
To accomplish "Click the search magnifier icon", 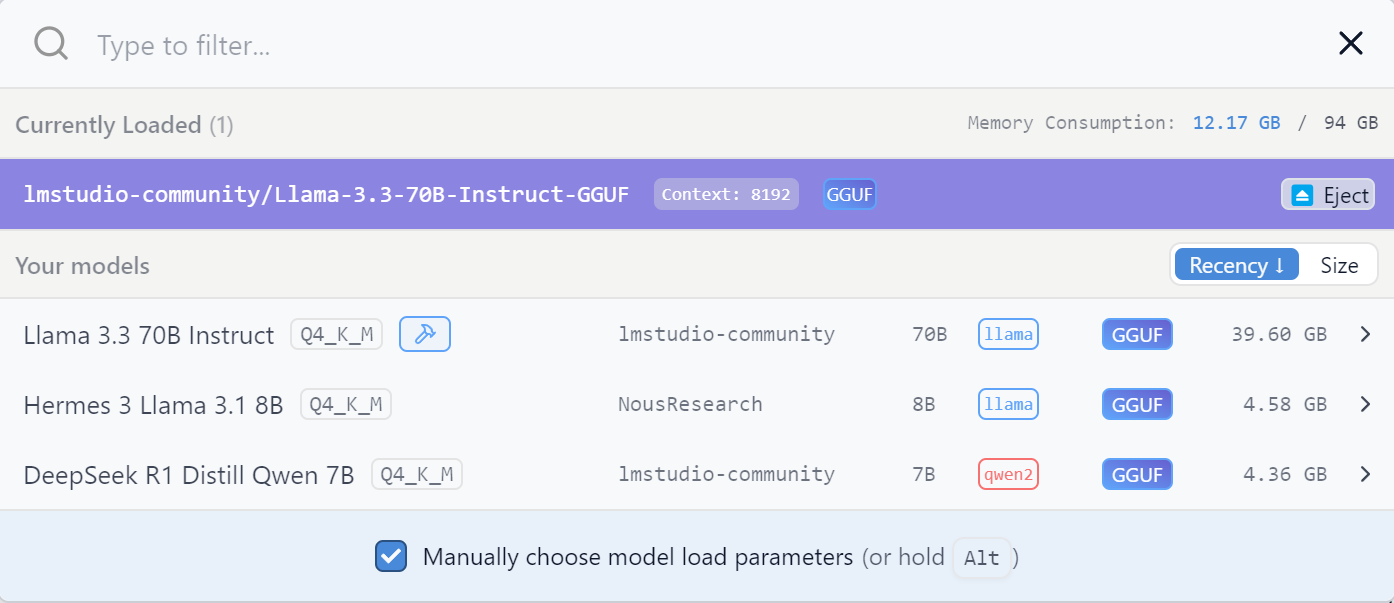I will pos(50,43).
